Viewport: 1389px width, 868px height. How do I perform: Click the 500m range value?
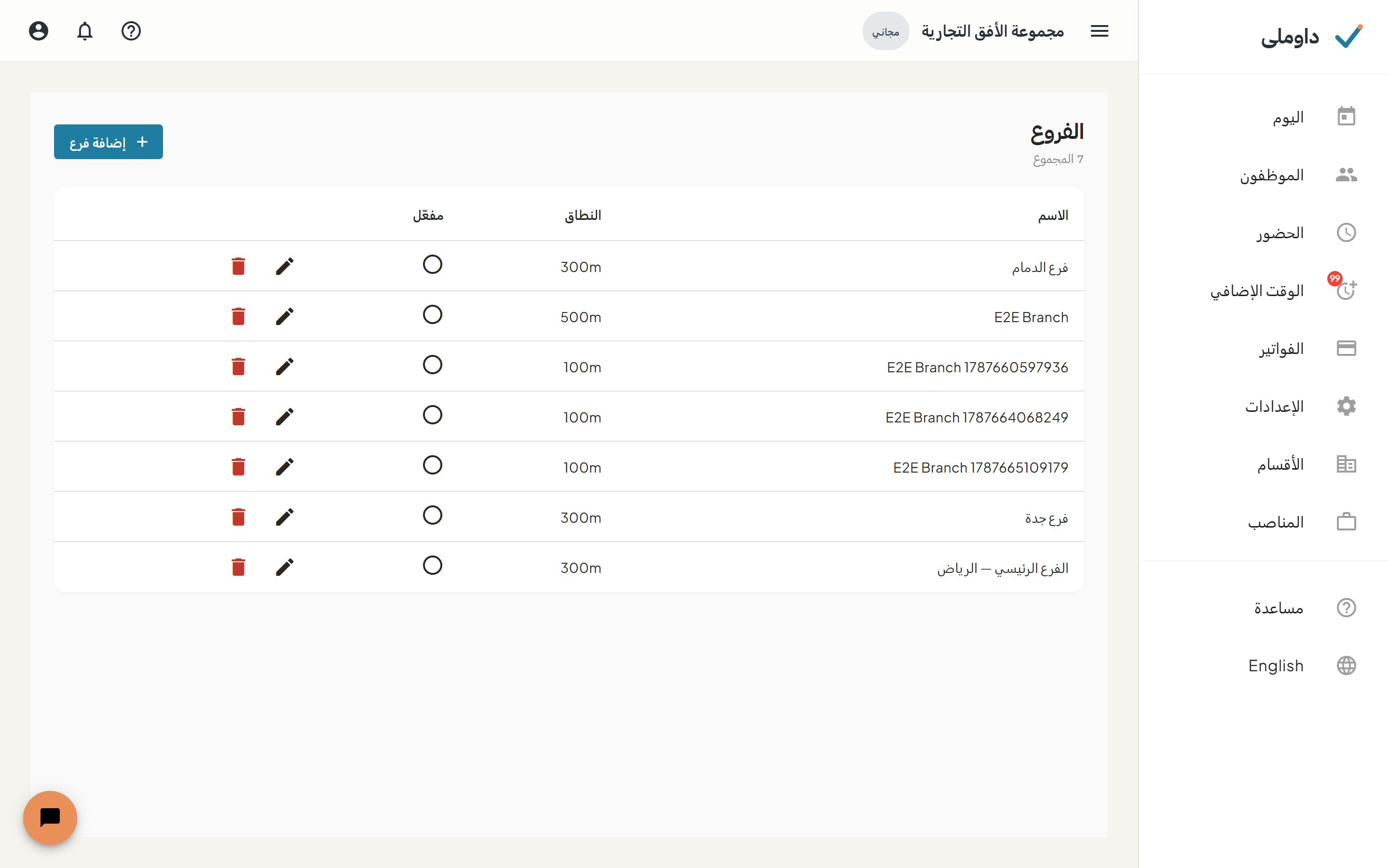(x=581, y=317)
